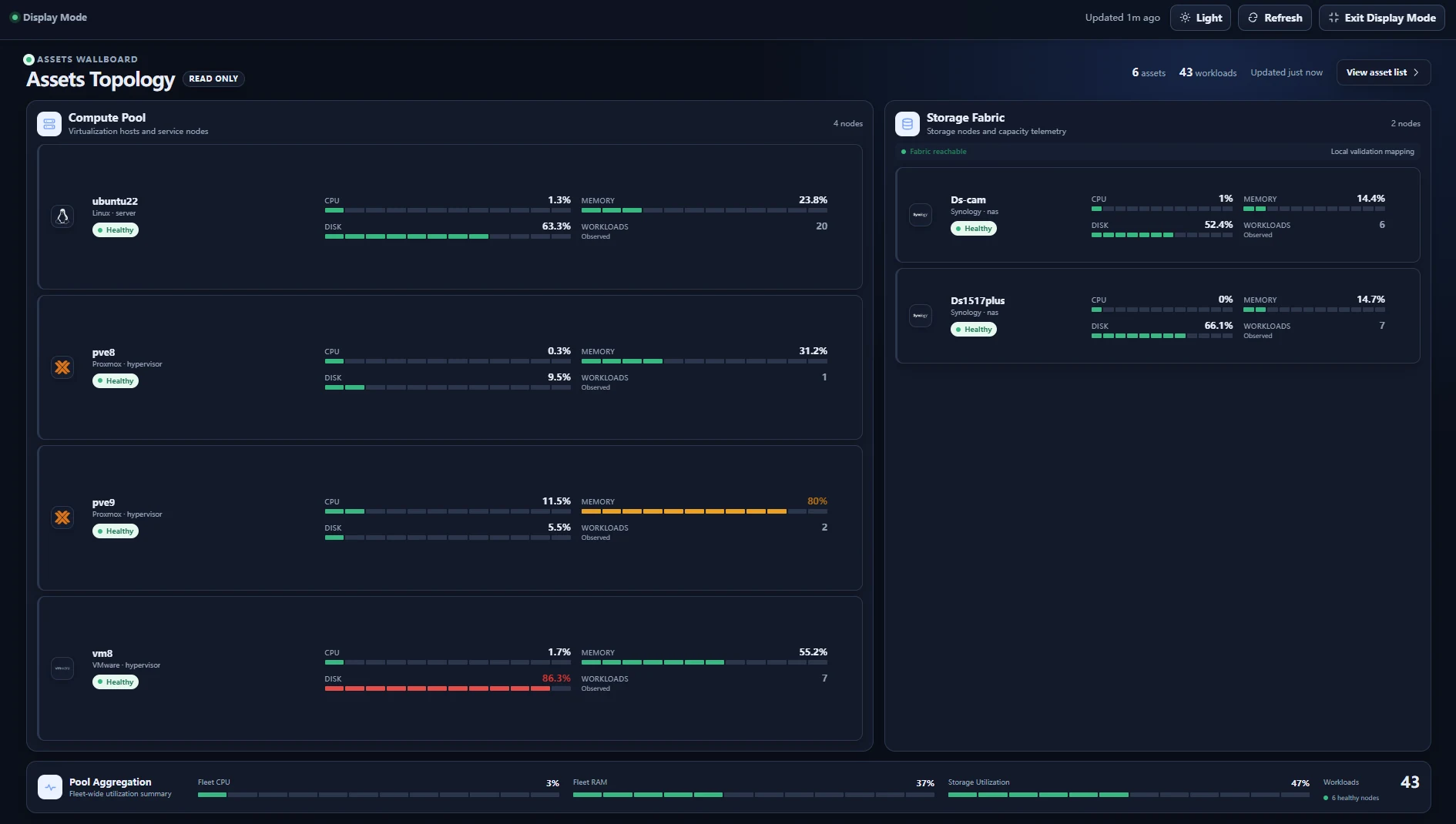Click the Refresh button

pos(1275,18)
